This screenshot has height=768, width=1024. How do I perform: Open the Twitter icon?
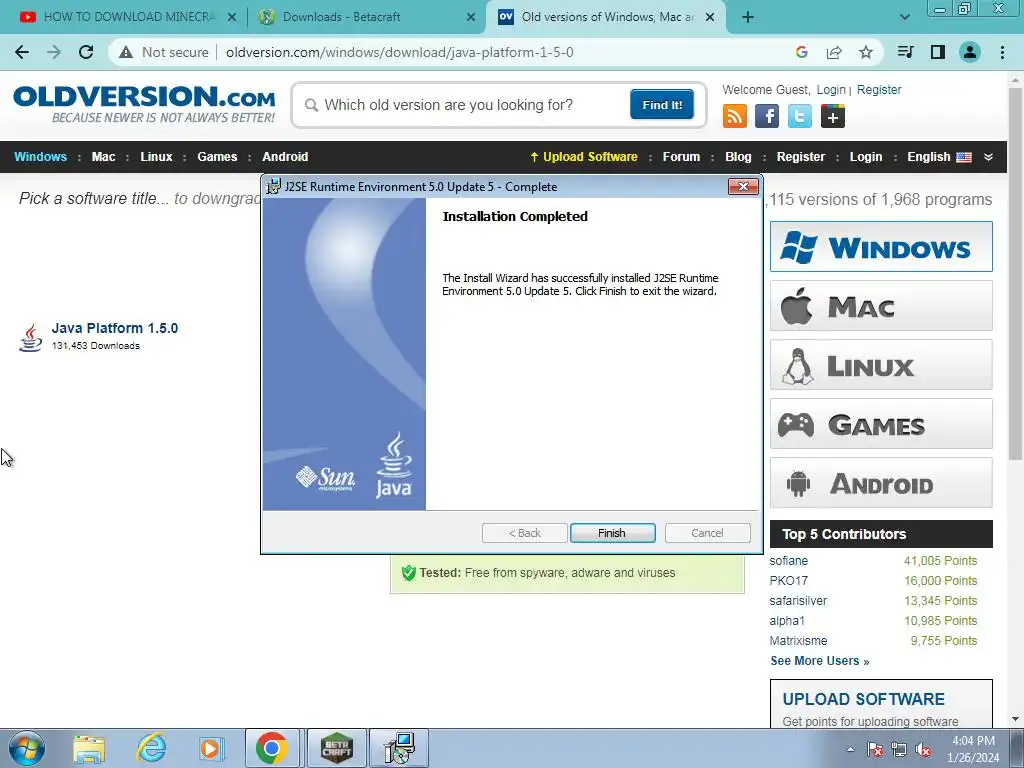tap(799, 117)
